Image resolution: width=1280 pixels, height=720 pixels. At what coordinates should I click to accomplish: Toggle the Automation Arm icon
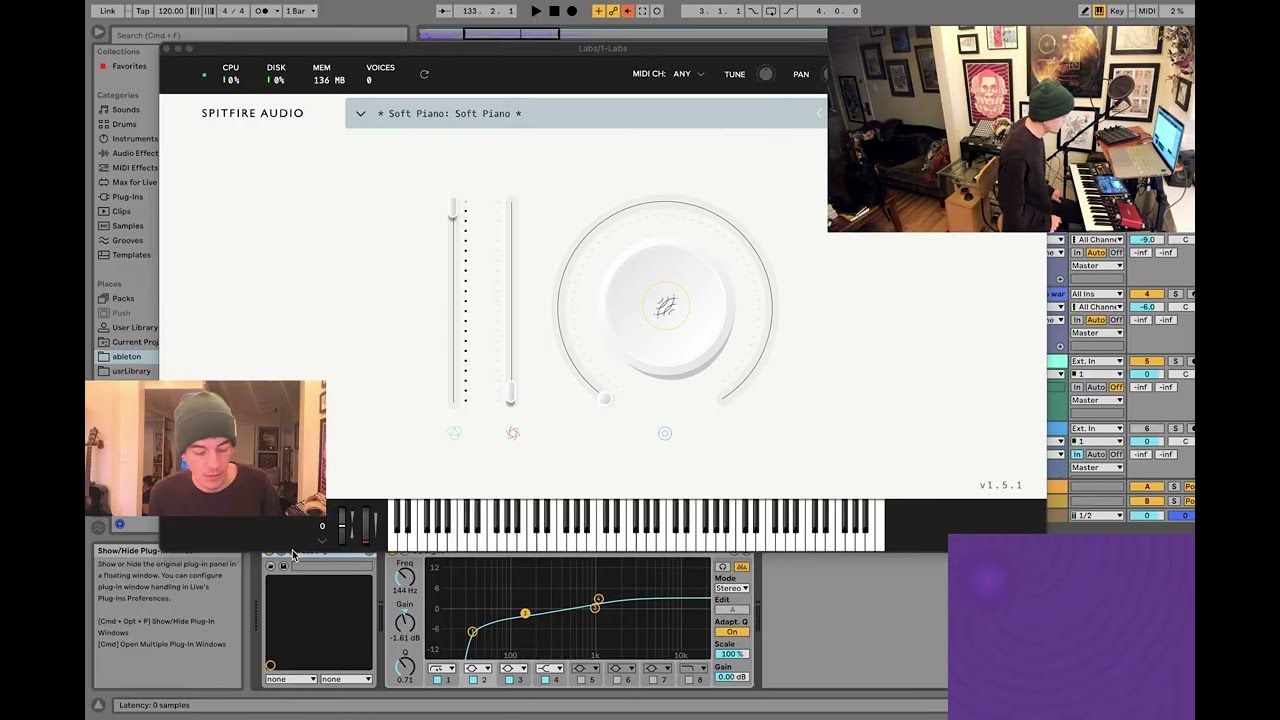pyautogui.click(x=613, y=11)
